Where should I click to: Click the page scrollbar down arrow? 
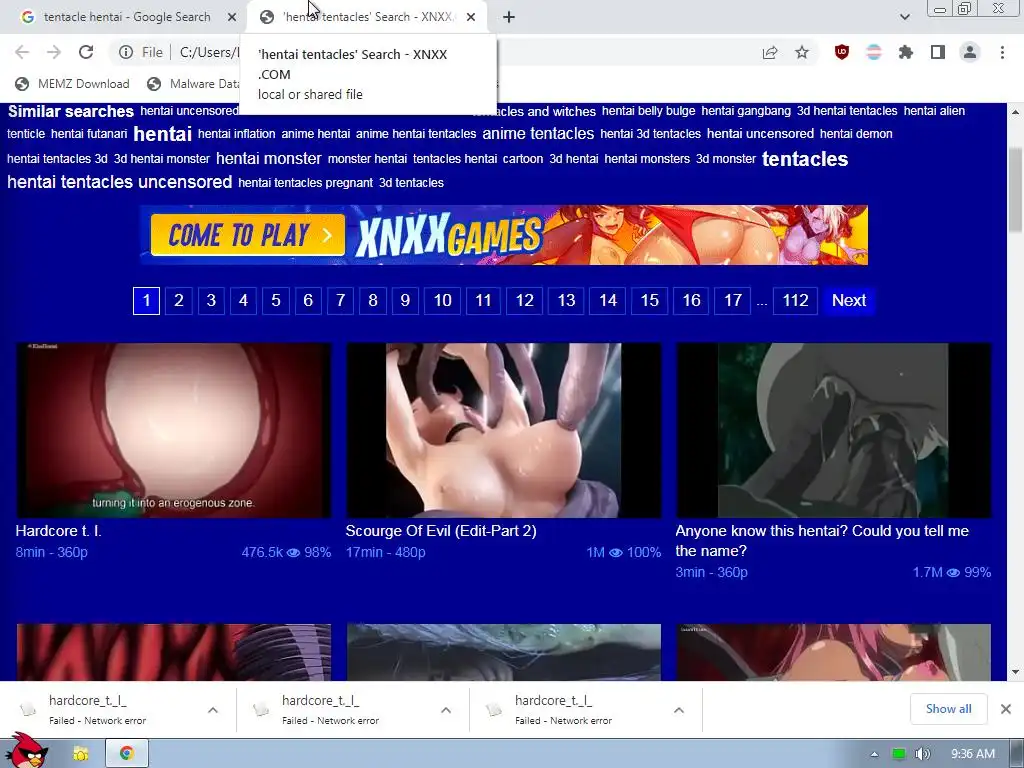(1015, 672)
